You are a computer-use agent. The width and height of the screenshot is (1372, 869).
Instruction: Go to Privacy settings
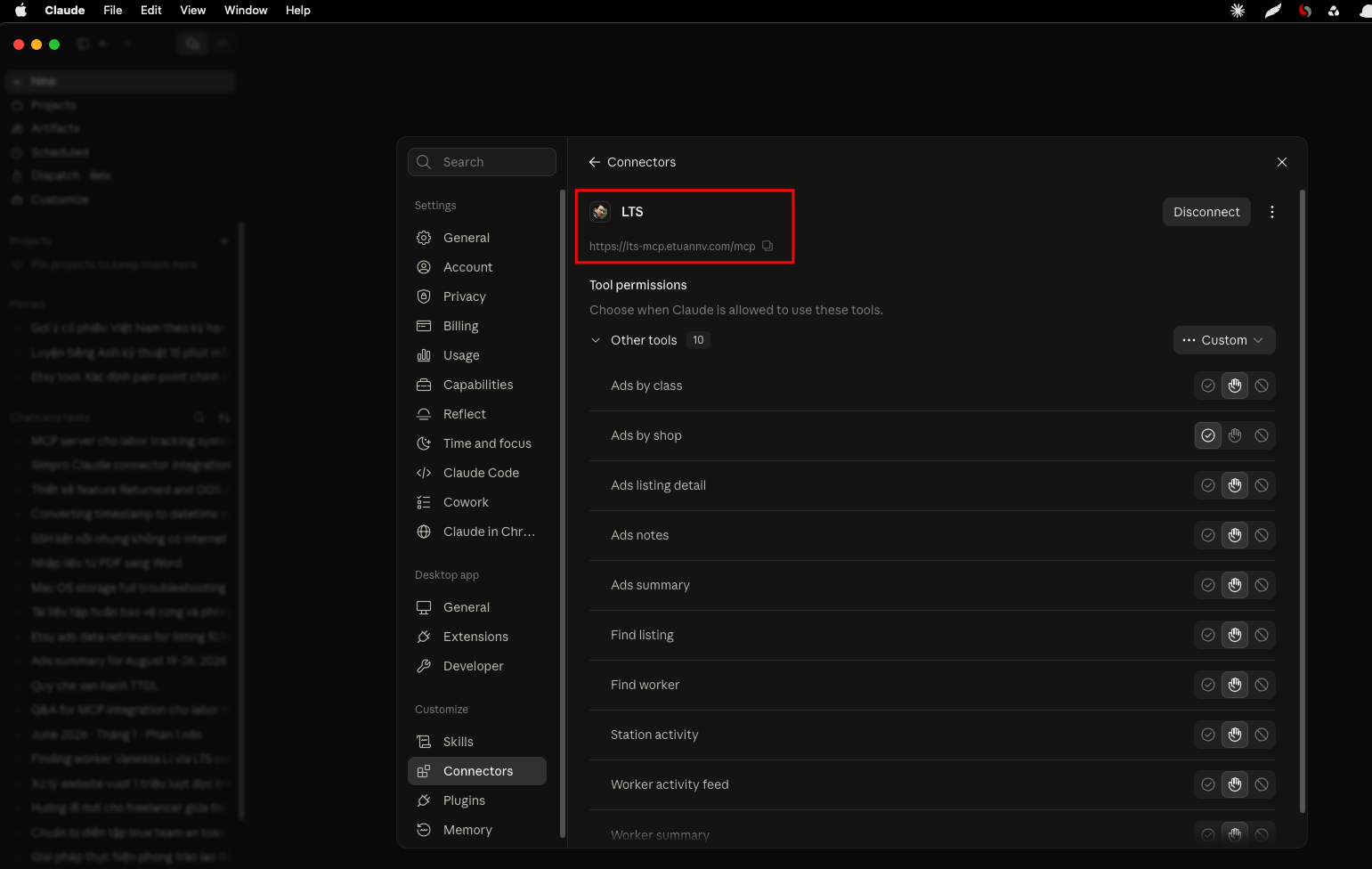point(477,296)
